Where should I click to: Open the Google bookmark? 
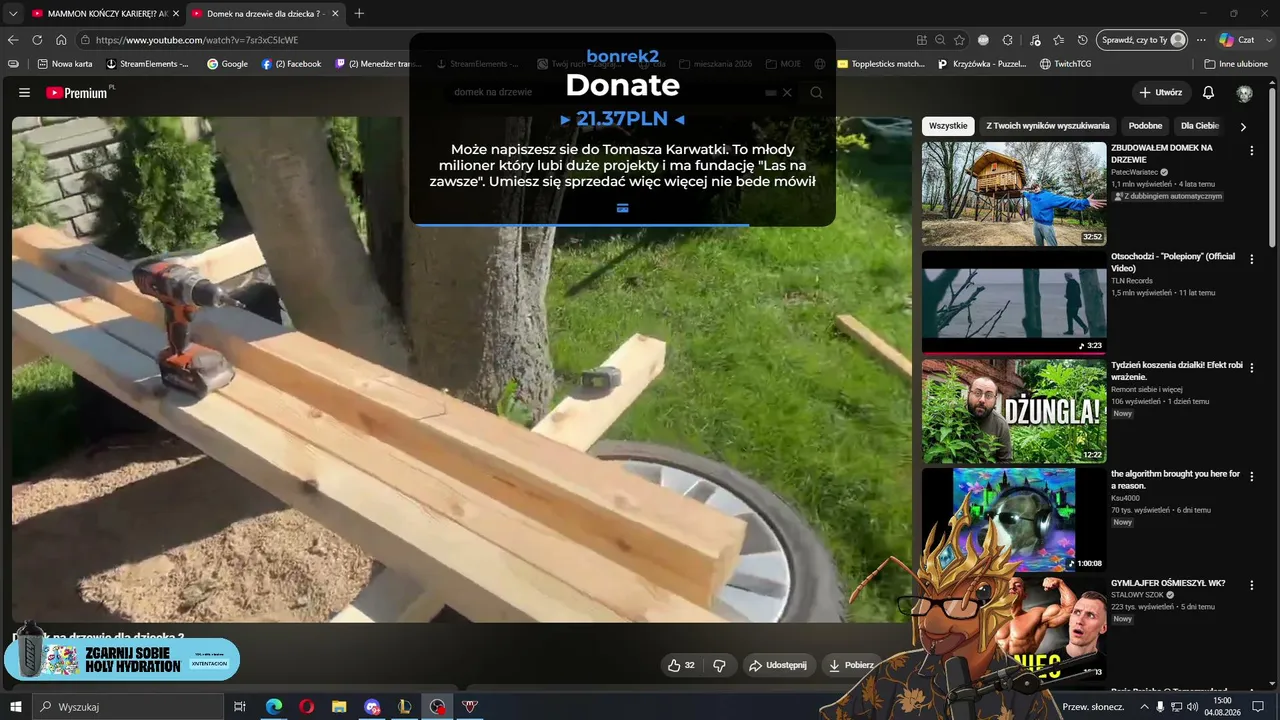point(227,64)
